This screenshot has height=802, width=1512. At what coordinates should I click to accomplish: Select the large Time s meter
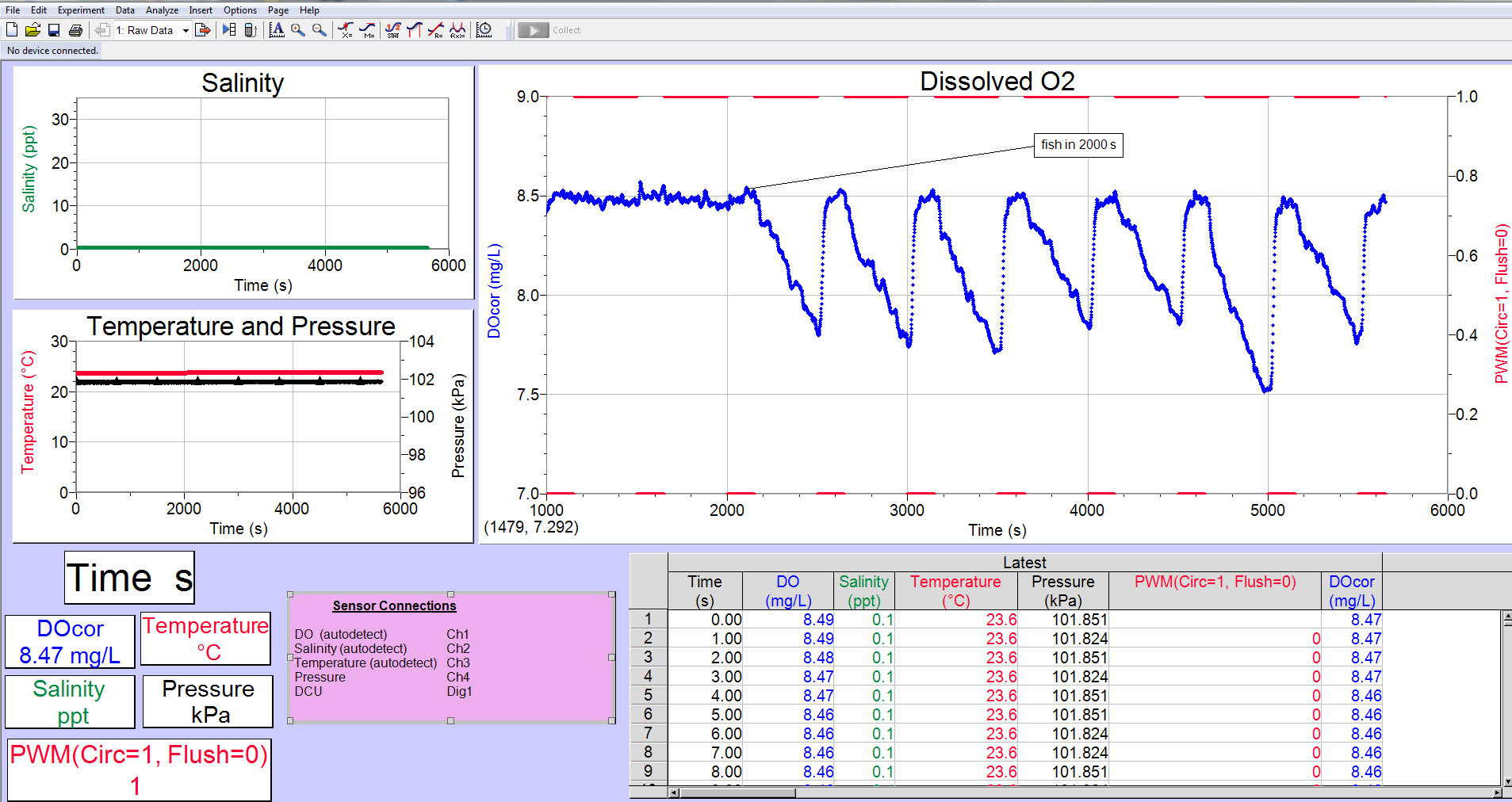[129, 578]
